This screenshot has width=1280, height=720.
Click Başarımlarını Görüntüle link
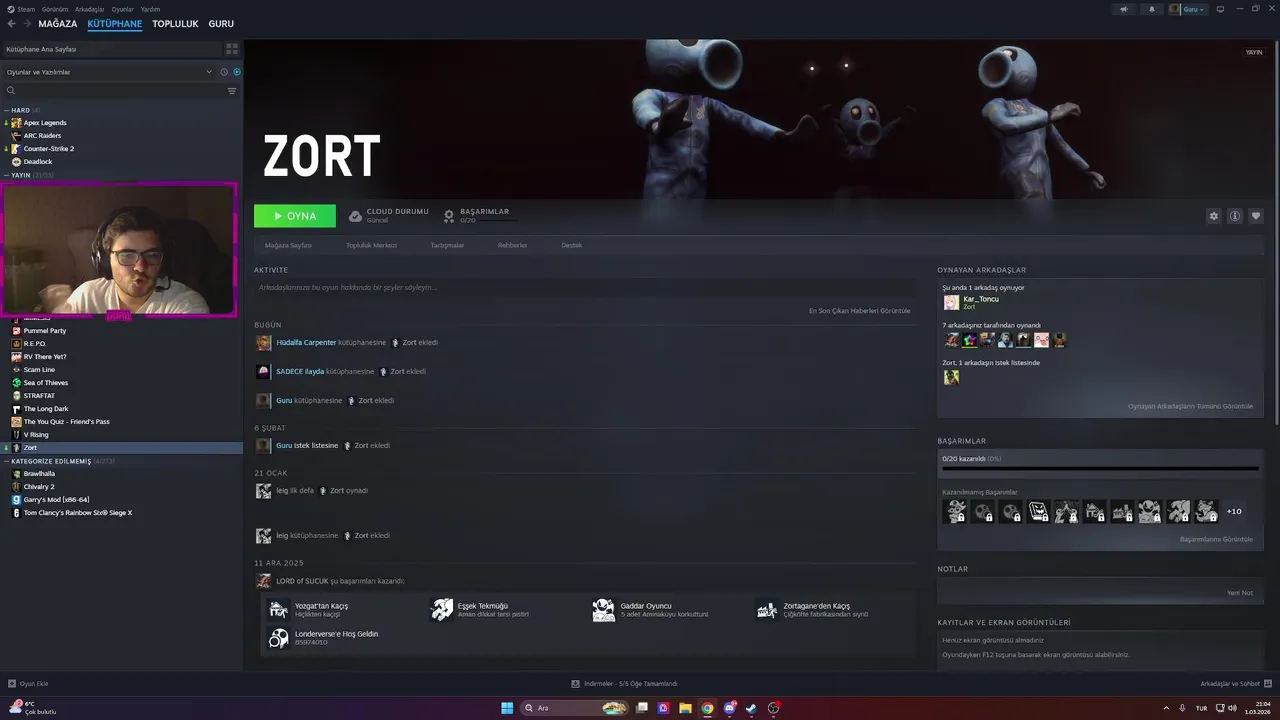1216,540
